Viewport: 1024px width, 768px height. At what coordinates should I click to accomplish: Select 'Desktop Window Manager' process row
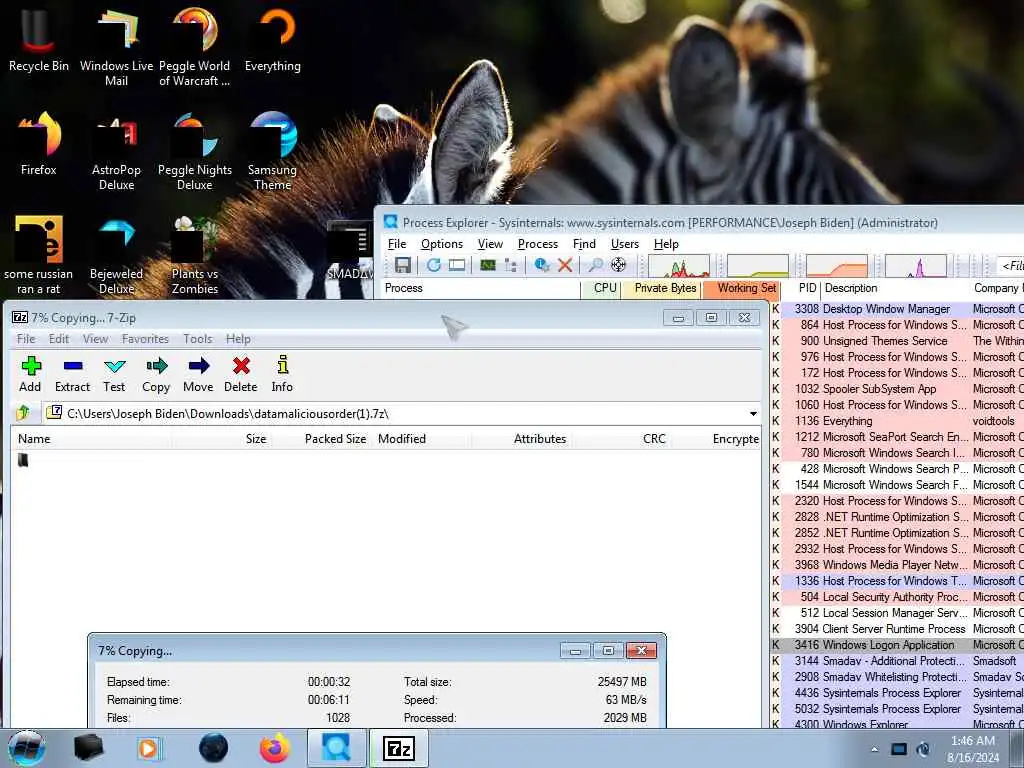click(897, 309)
